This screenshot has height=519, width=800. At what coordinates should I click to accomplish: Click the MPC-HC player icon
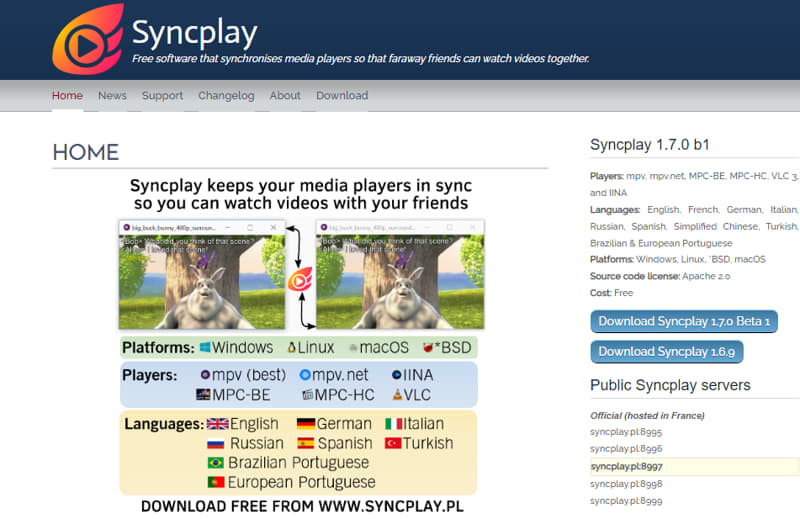point(307,394)
